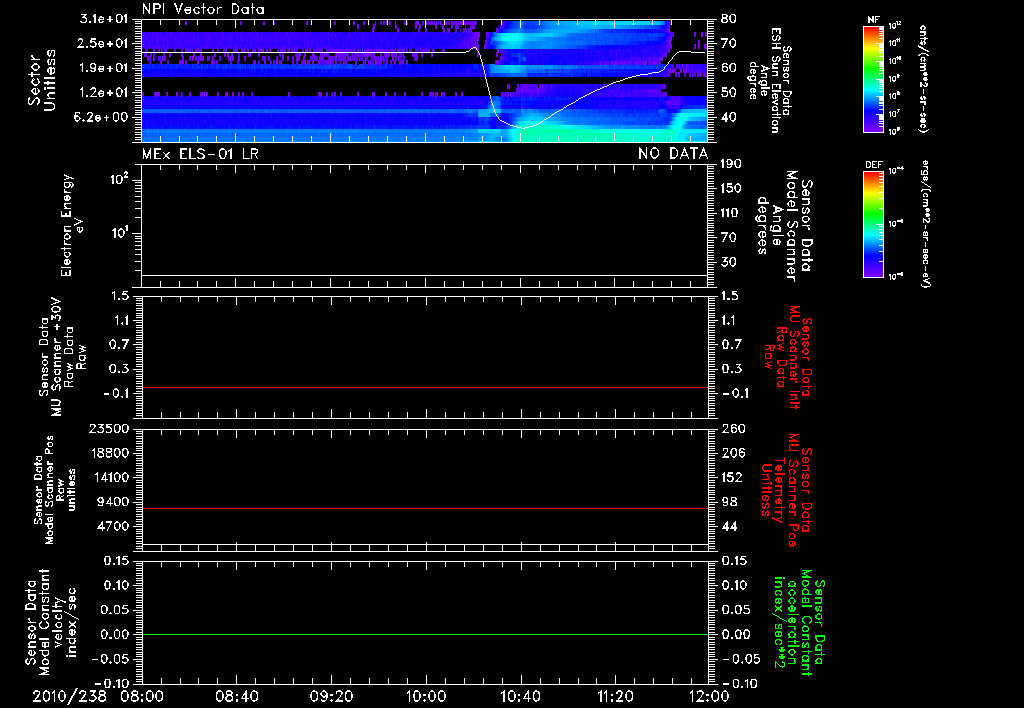Click the red 'MU Scanner Int Raw Data' label
This screenshot has height=708, width=1024.
coord(787,357)
